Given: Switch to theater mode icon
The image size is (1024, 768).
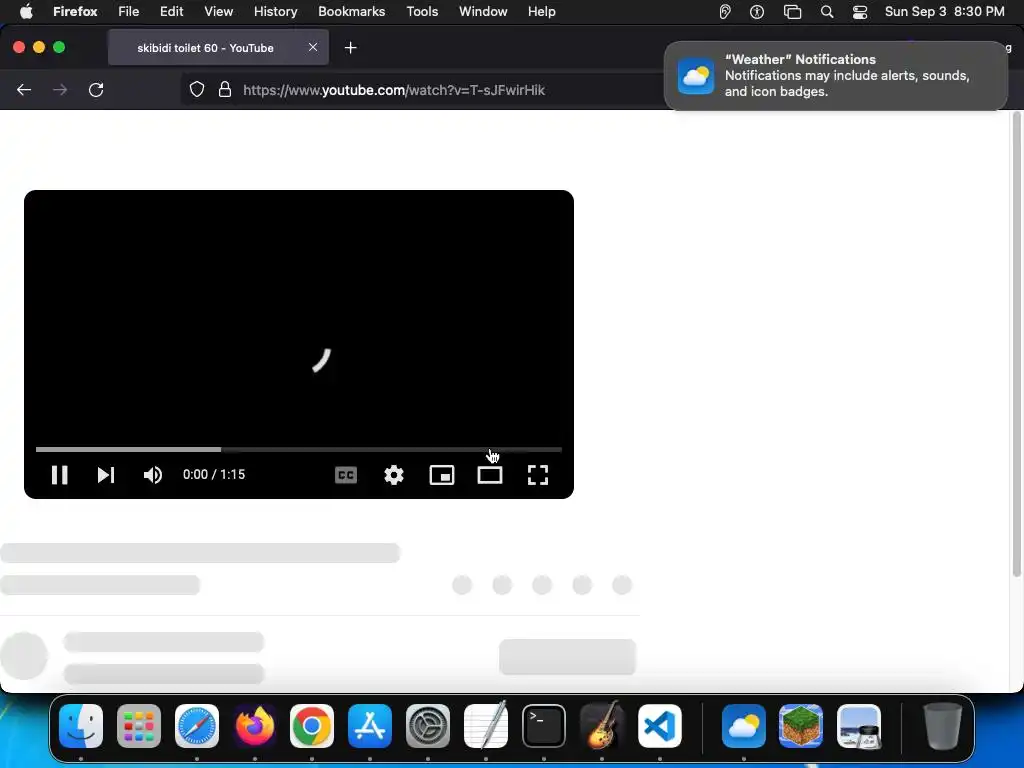Looking at the screenshot, I should pyautogui.click(x=490, y=475).
